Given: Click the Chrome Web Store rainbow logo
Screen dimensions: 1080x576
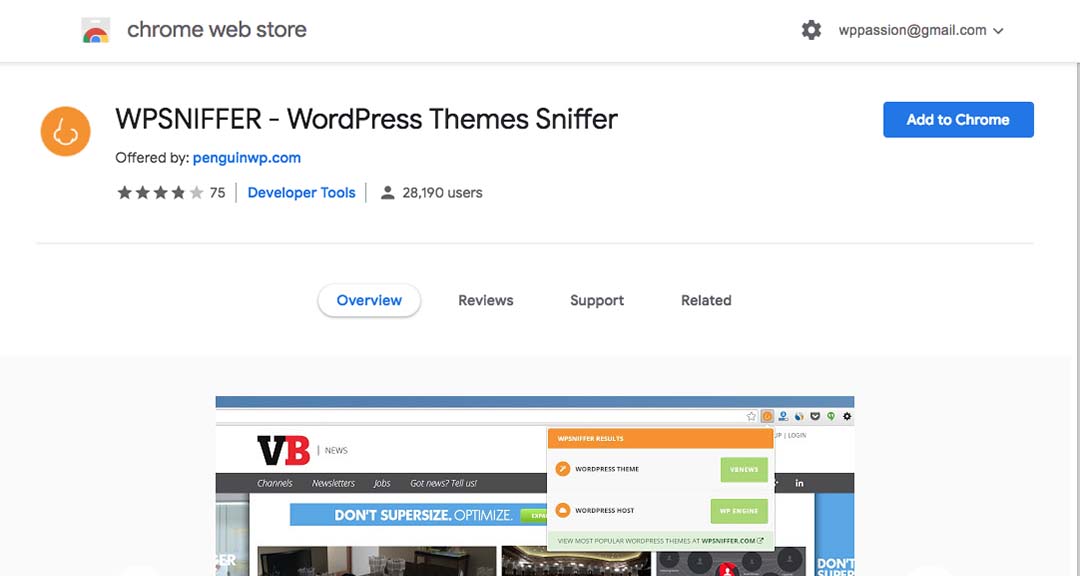Looking at the screenshot, I should tap(96, 31).
